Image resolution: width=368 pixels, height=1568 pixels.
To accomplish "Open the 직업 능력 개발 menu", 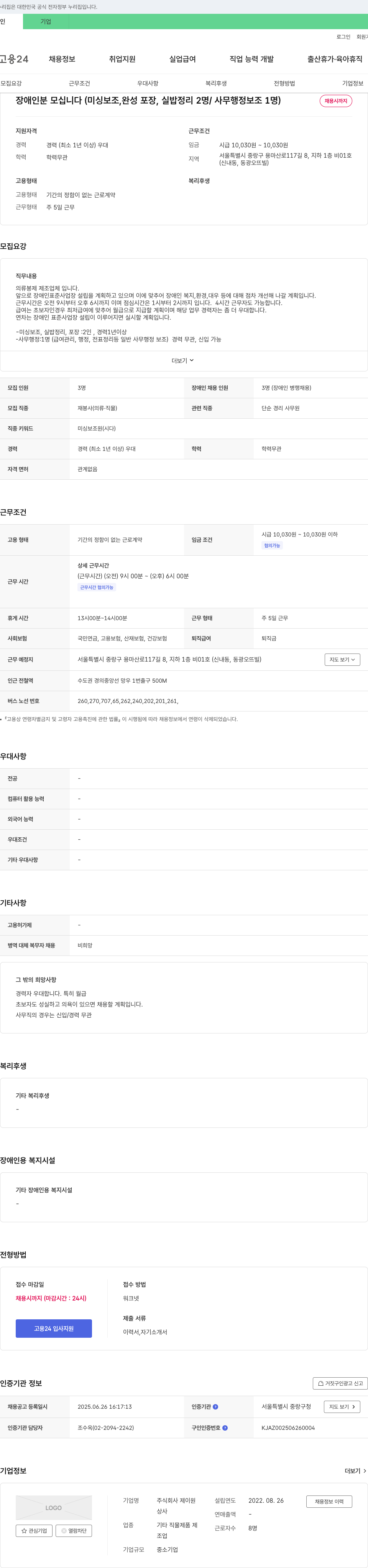I will [251, 59].
